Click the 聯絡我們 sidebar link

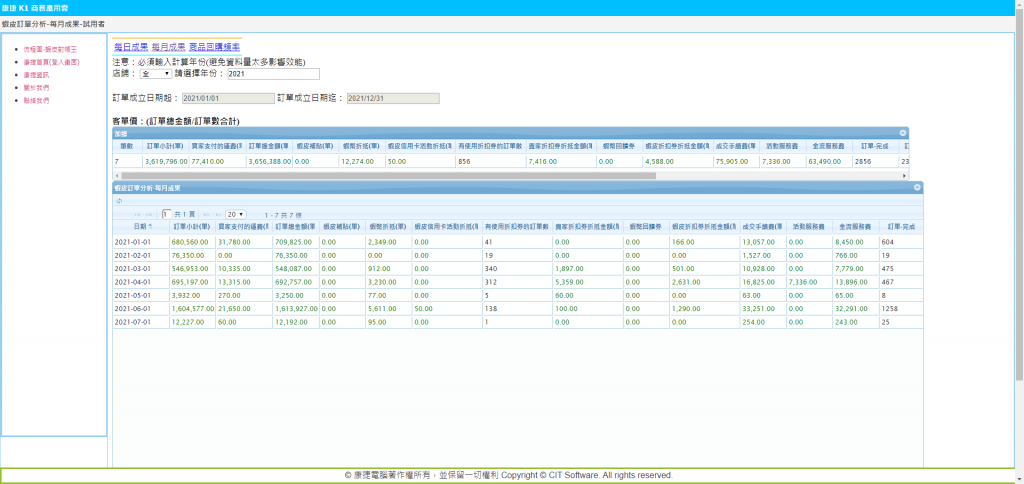coord(36,101)
